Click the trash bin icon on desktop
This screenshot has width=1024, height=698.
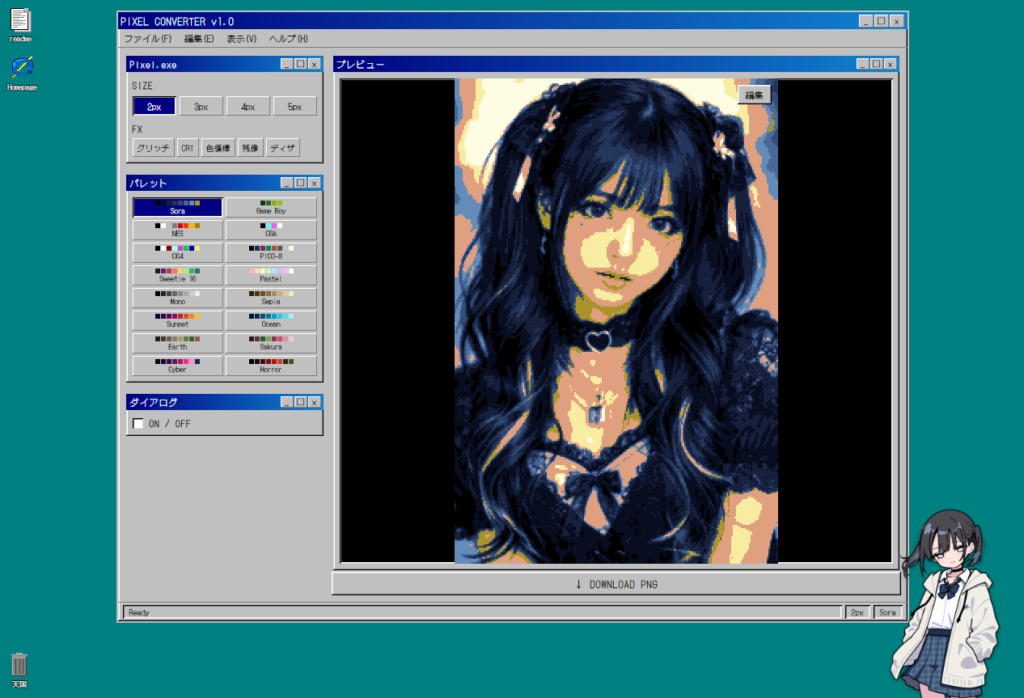pos(19,666)
